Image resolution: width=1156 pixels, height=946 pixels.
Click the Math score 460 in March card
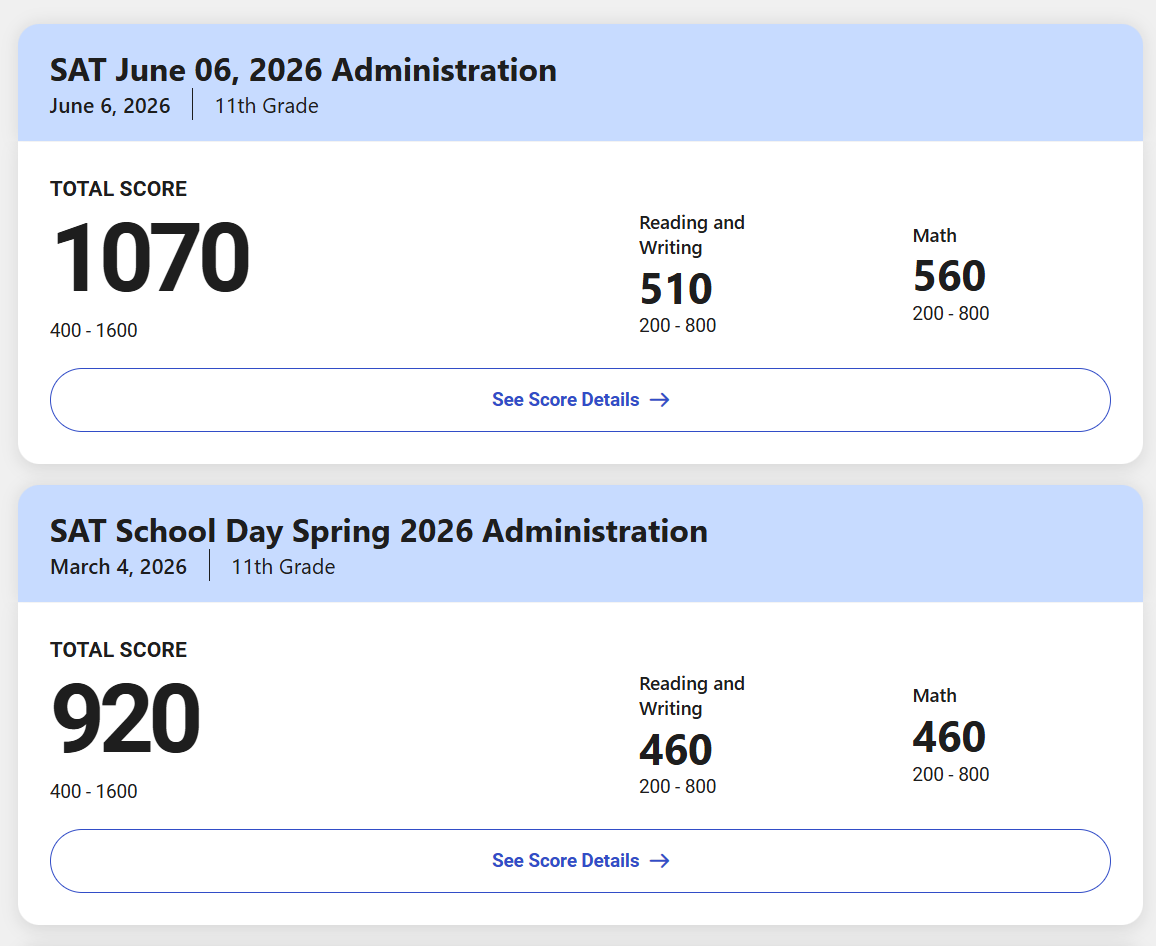(x=950, y=737)
